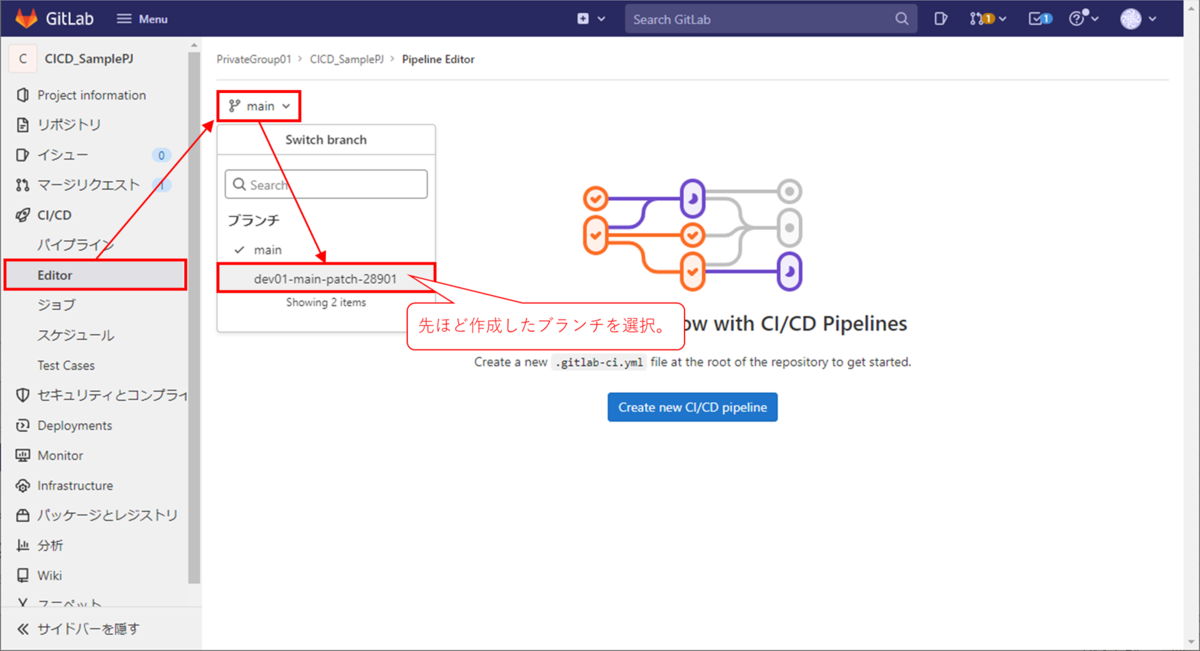The width and height of the screenshot is (1200, 651).
Task: Click the Monitor screen icon
Action: click(x=23, y=455)
